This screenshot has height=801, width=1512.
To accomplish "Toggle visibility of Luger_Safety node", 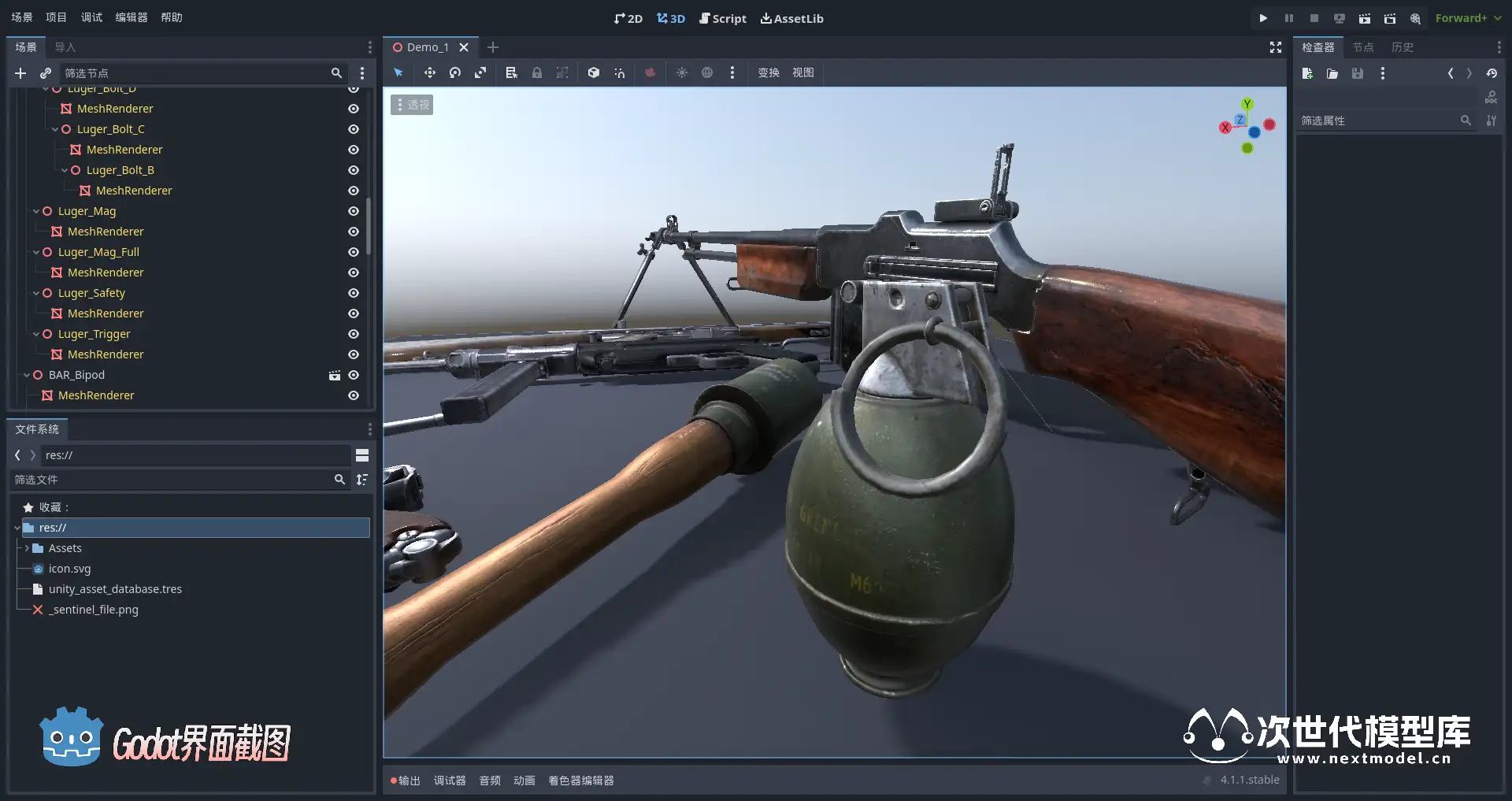I will [x=354, y=293].
